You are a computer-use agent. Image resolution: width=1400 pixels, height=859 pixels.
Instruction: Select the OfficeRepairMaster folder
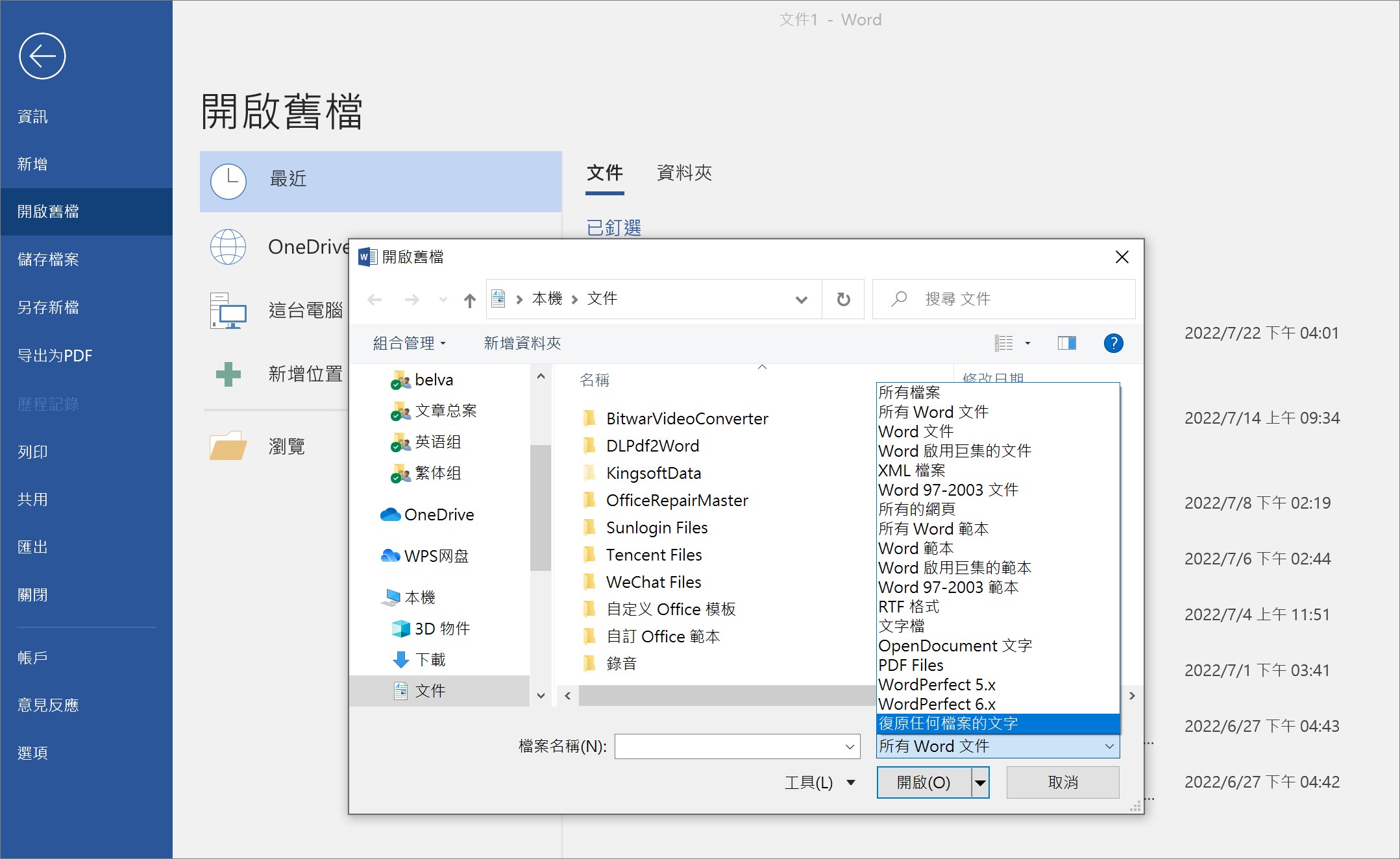(665, 501)
